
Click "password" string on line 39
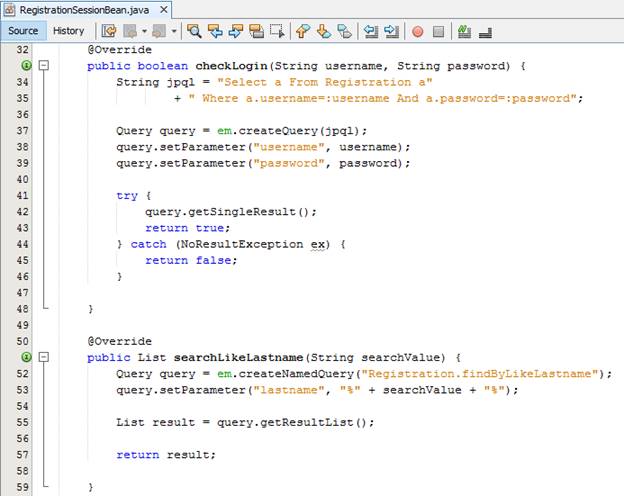pos(289,163)
